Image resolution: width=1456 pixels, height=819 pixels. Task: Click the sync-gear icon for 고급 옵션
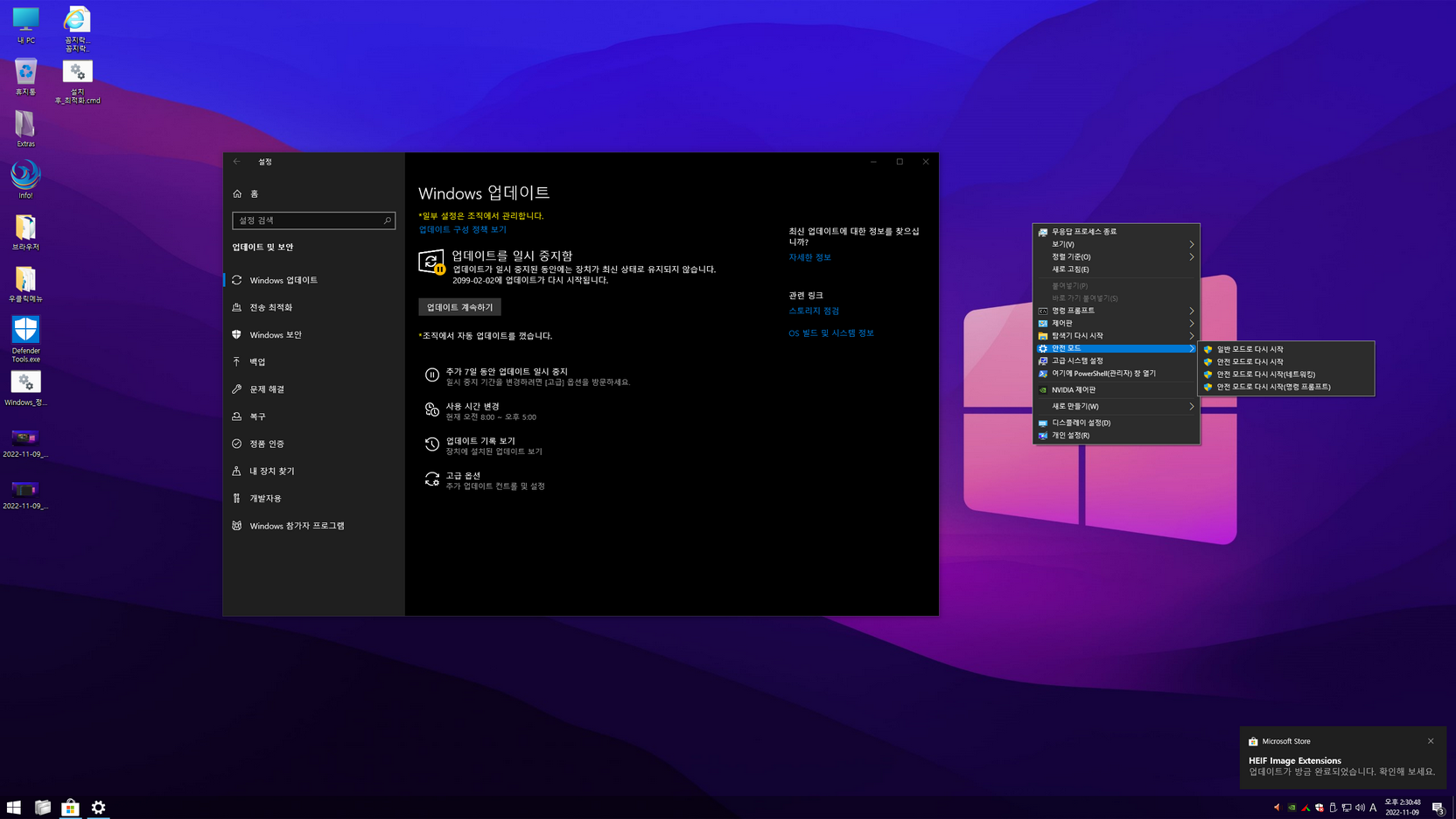click(431, 479)
